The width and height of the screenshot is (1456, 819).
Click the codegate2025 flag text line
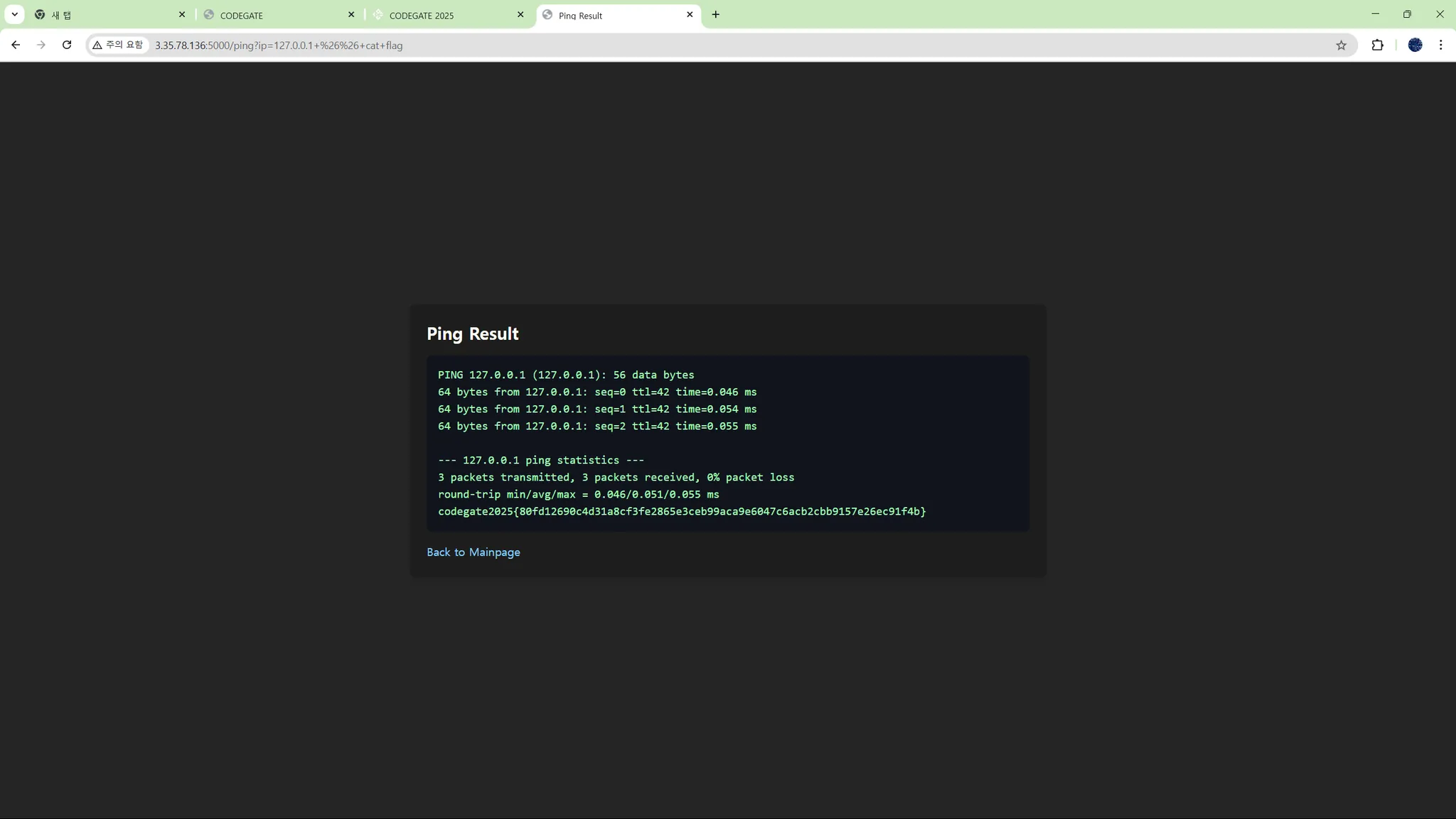point(681,512)
